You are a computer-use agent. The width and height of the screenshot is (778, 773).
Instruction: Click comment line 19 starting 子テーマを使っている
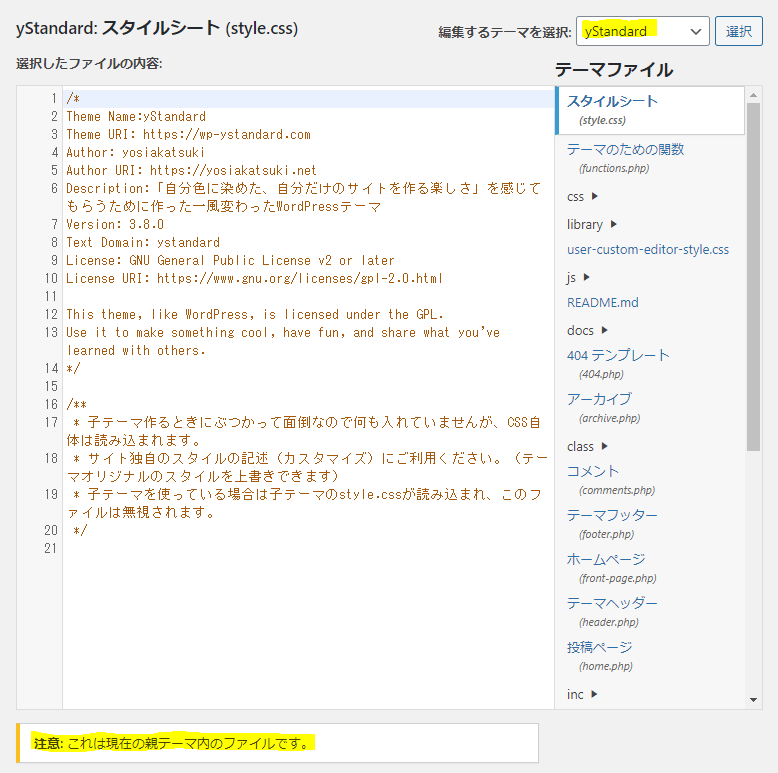pos(304,503)
